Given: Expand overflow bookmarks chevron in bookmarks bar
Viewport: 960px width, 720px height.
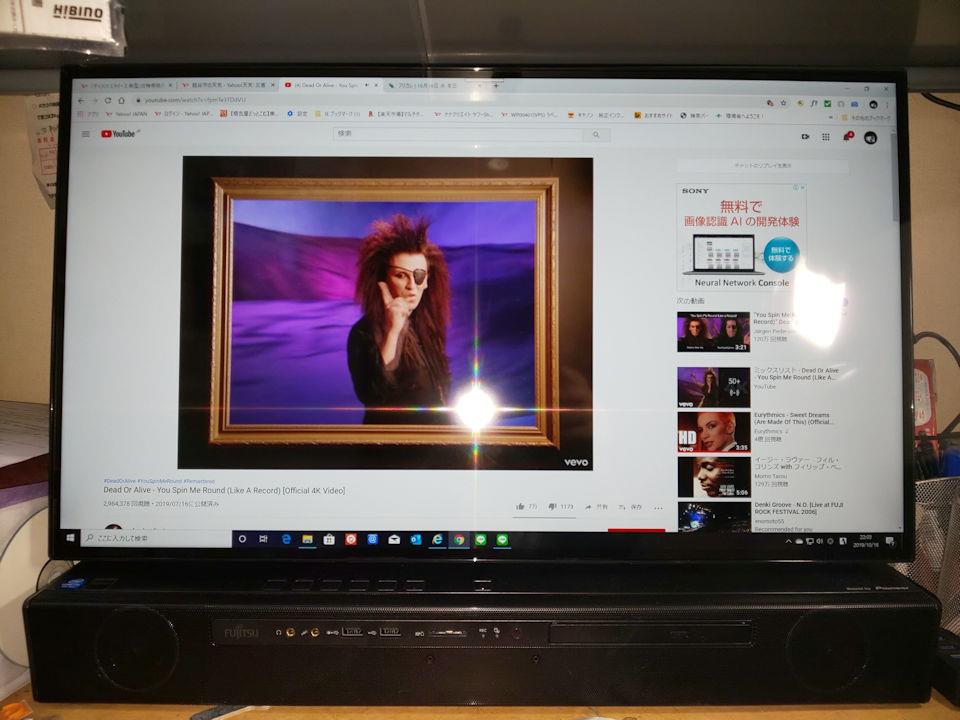Looking at the screenshot, I should 830,116.
